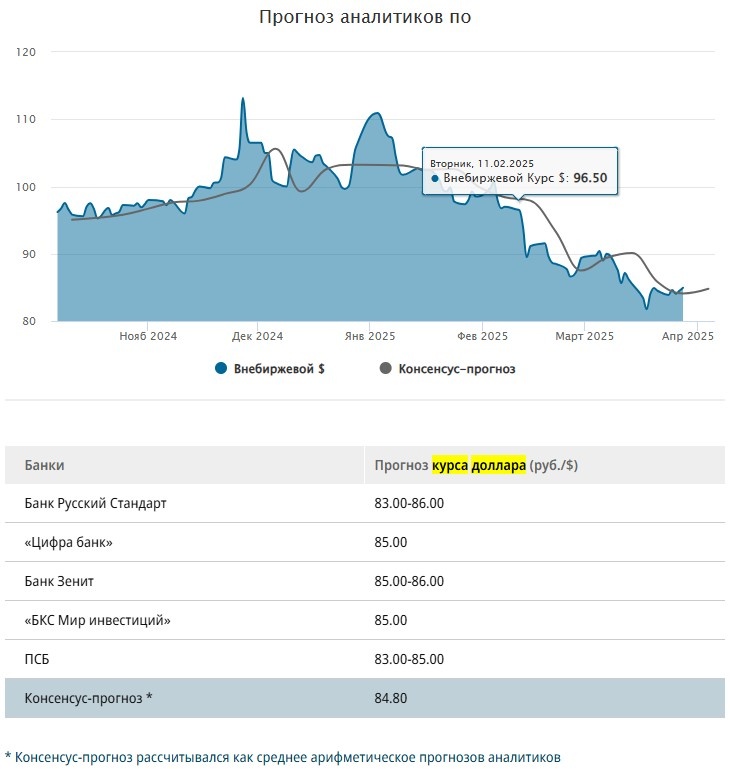
Task: Click the 96.50 value in the chart tooltip
Action: click(590, 179)
